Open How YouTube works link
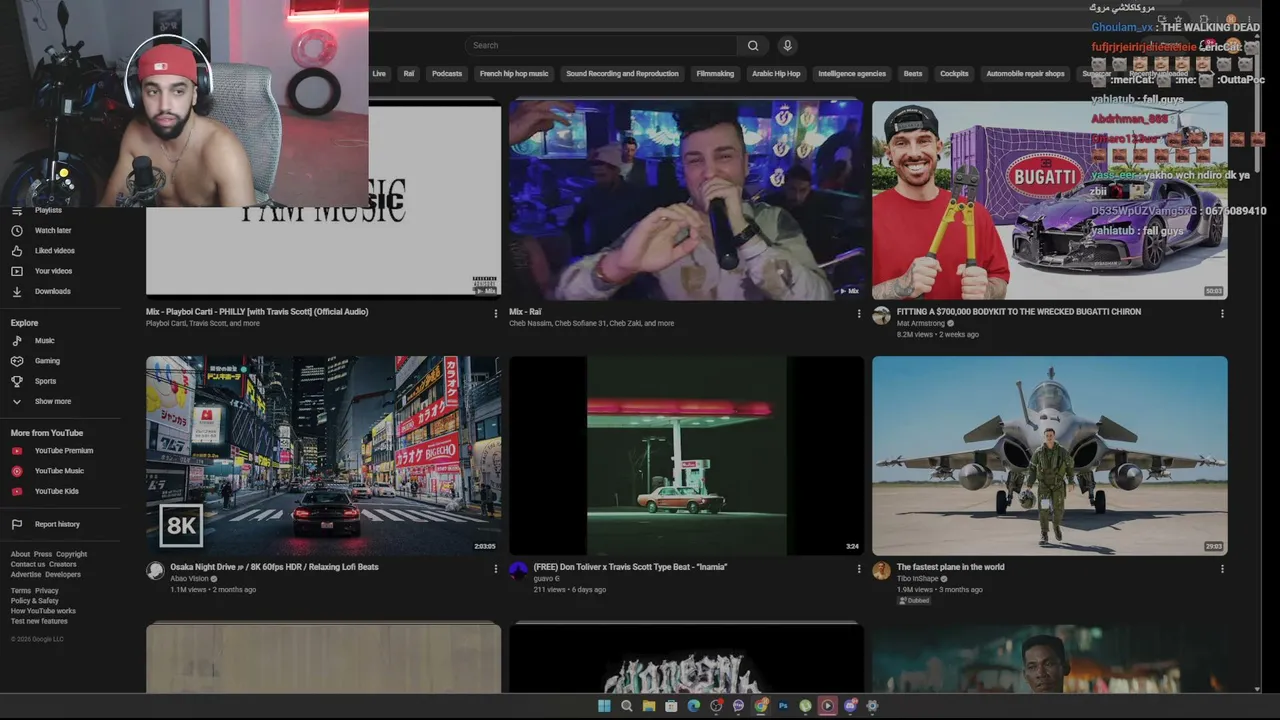 43,611
